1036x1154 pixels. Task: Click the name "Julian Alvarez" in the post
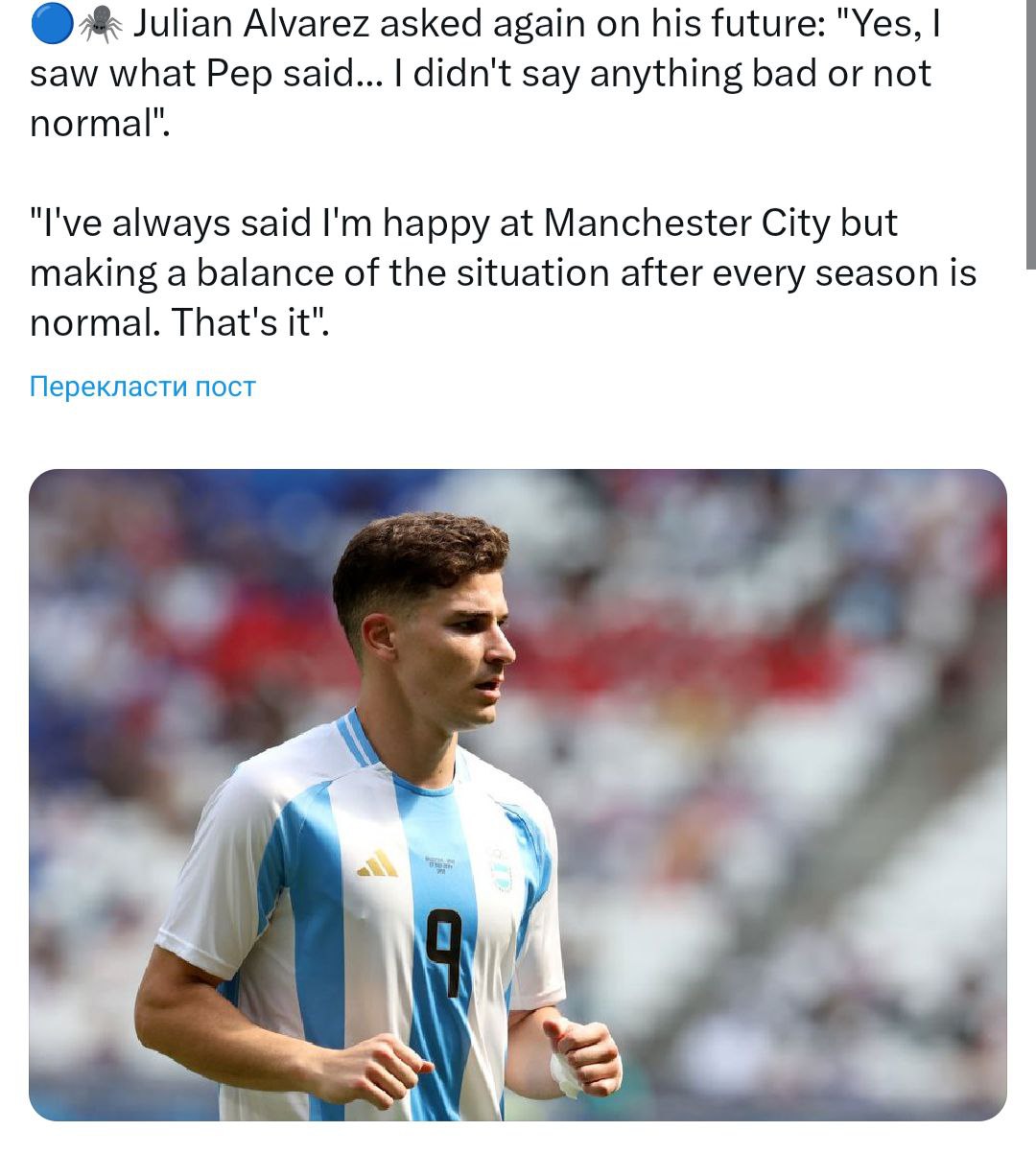(x=250, y=25)
